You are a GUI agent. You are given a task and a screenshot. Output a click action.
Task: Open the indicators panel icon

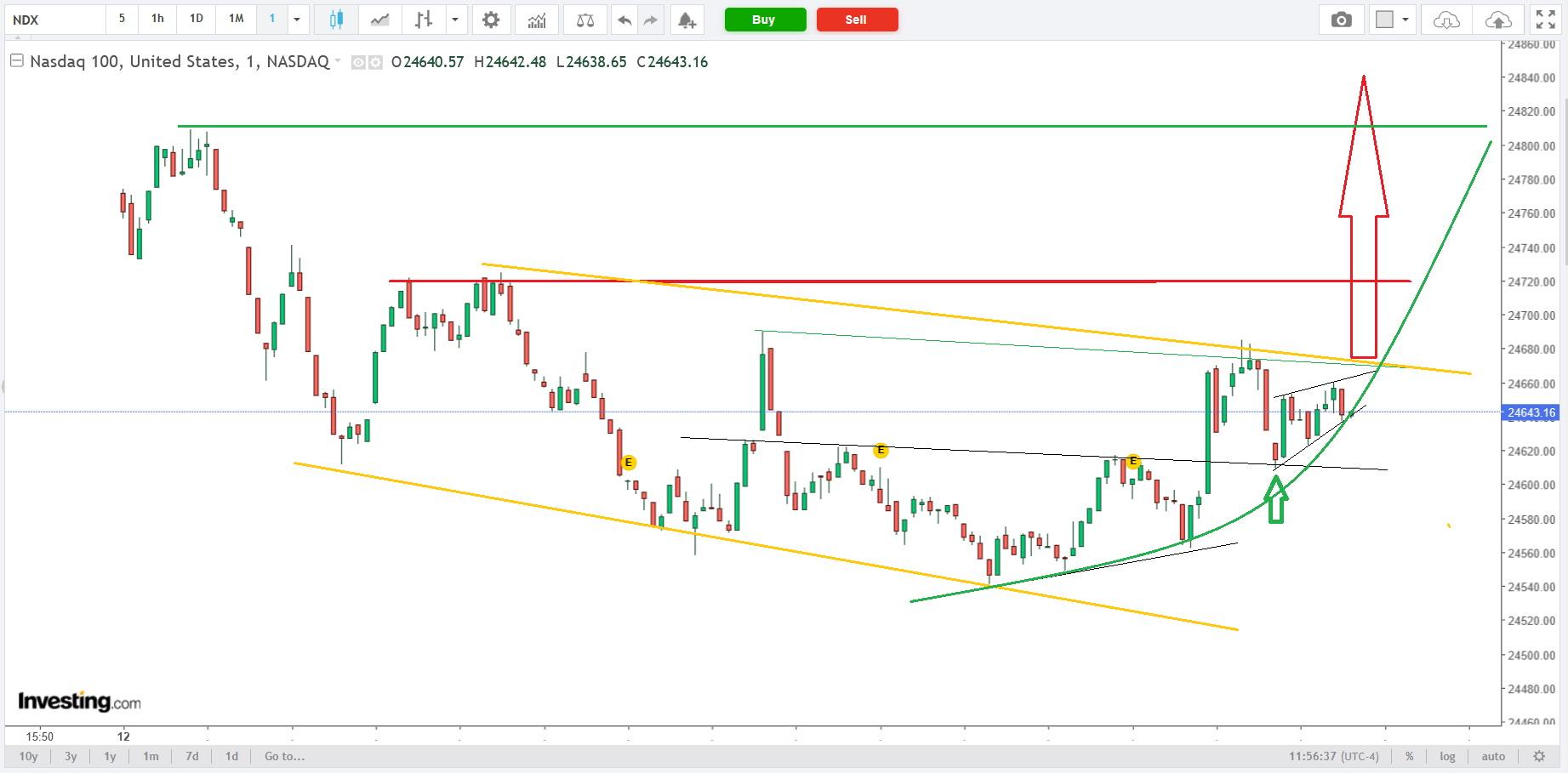coord(537,20)
